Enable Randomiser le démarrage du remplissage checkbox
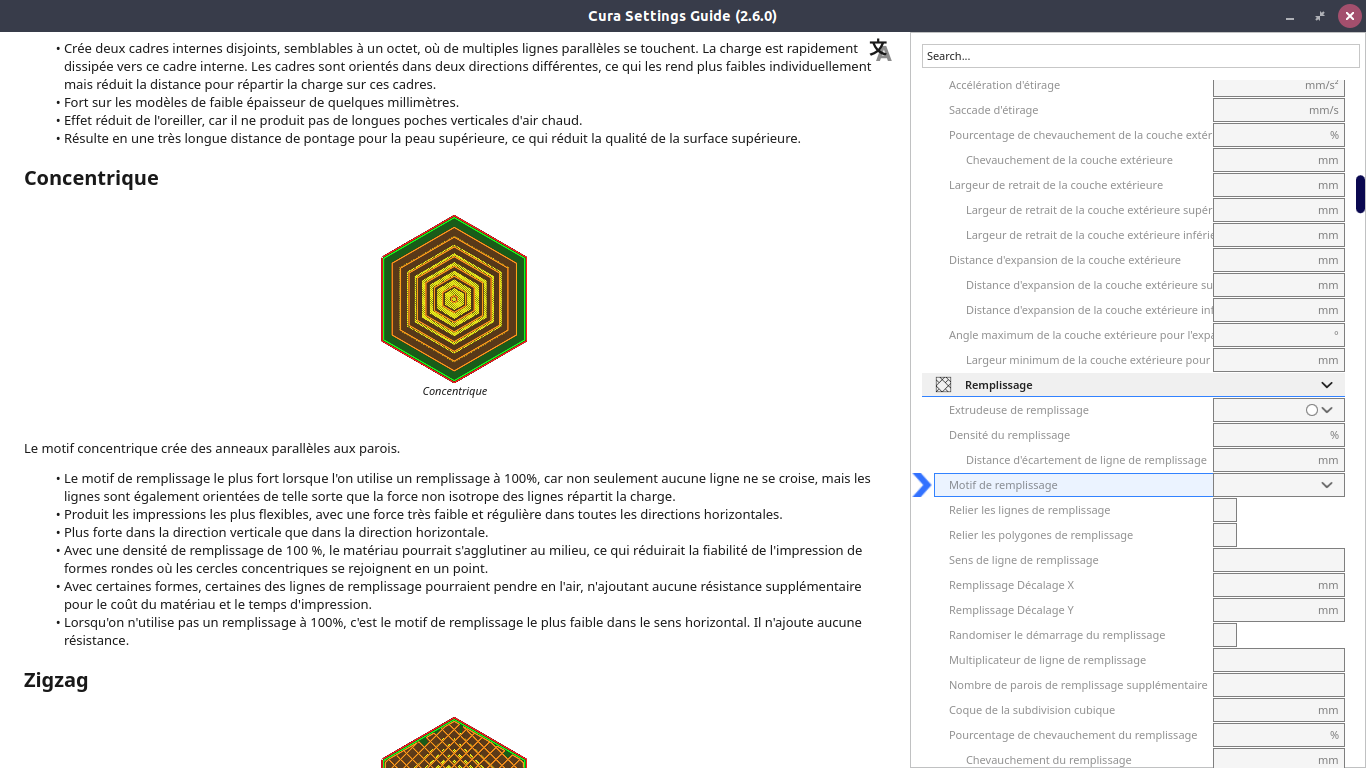The height and width of the screenshot is (768, 1366). (1225, 635)
